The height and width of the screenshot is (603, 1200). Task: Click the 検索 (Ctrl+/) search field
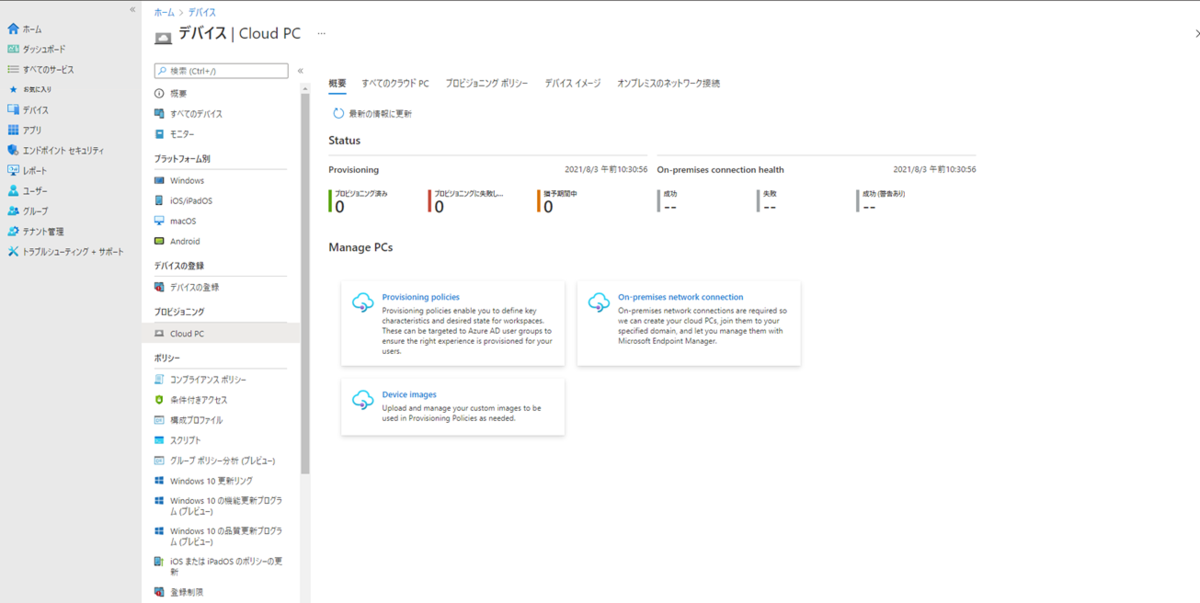click(x=222, y=71)
